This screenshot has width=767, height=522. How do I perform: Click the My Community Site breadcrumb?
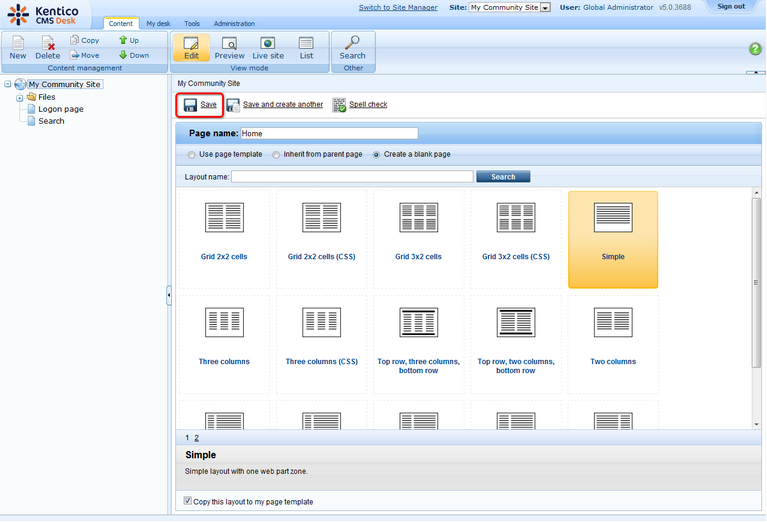tap(208, 84)
